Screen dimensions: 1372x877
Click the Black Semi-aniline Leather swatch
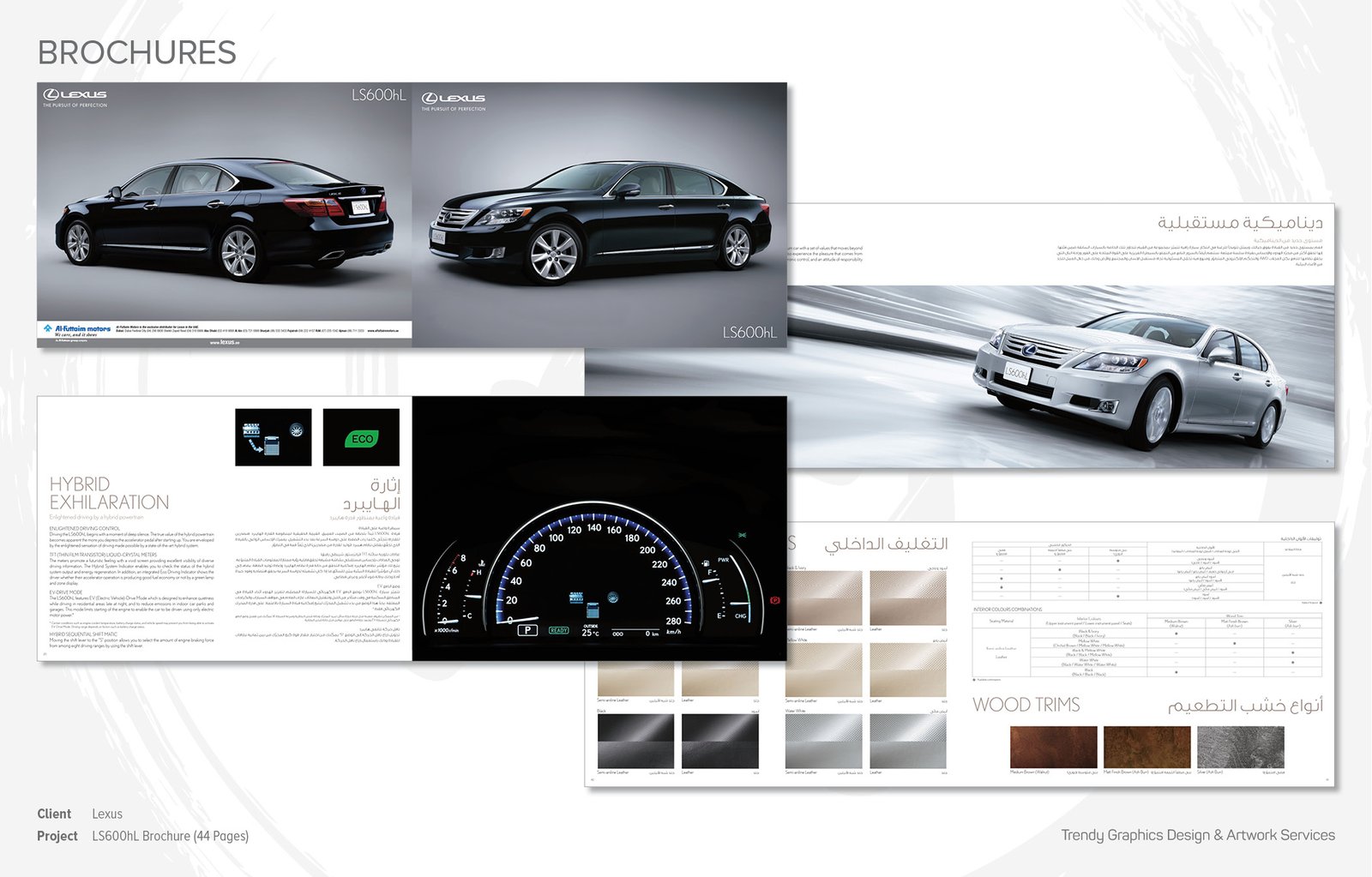click(x=635, y=741)
